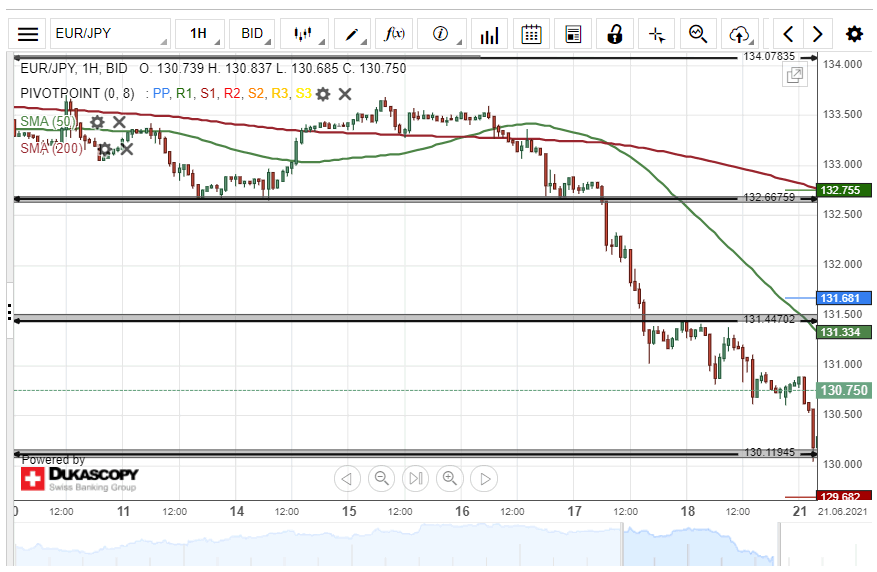Click the blue 131.681 pivot price tag
Screen dimensions: 877x572
(844, 298)
